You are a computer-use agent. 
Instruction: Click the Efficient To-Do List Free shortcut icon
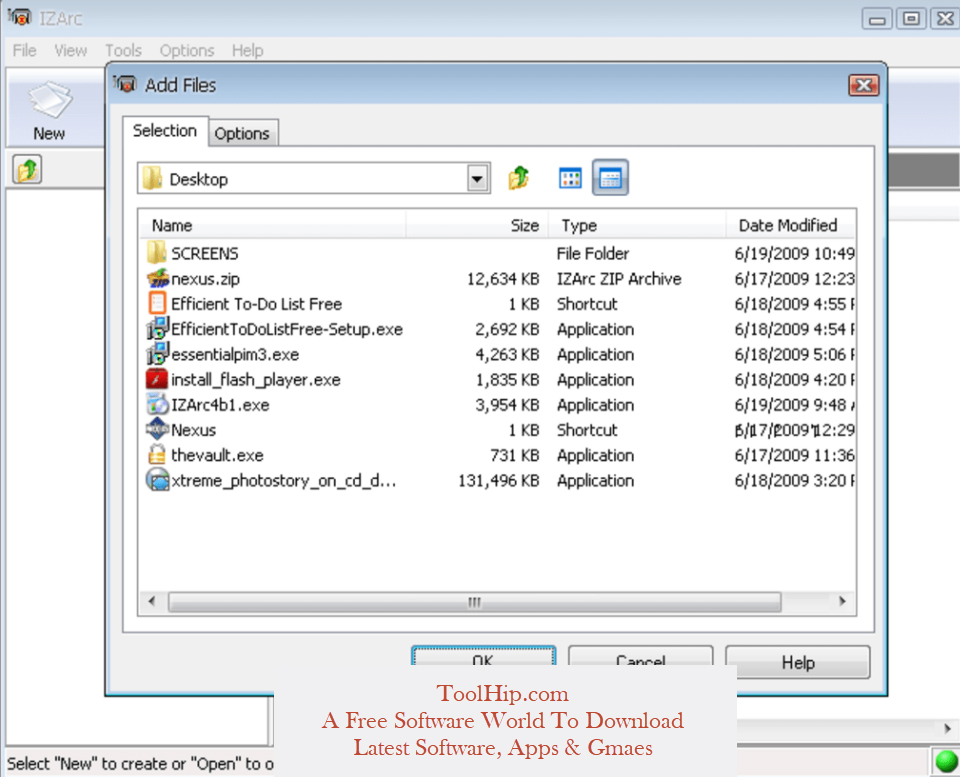157,304
